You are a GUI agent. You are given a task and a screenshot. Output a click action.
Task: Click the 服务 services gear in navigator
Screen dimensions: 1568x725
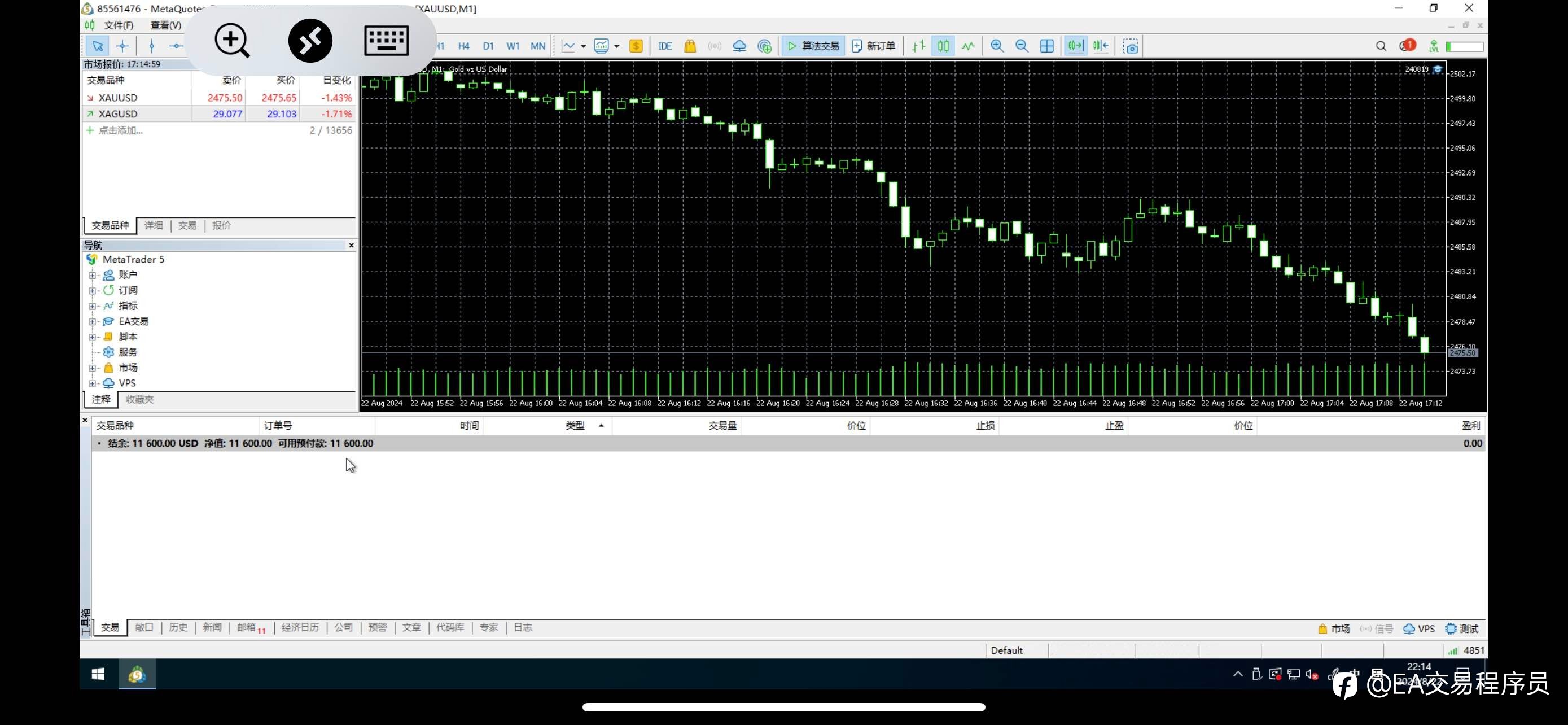click(x=108, y=352)
